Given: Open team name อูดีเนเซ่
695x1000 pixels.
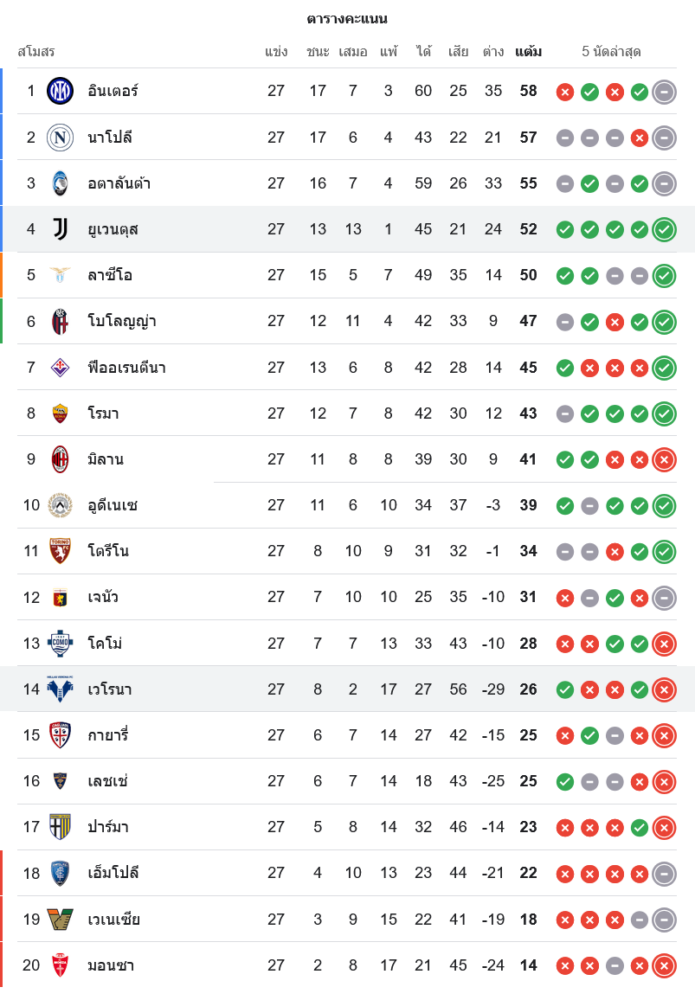Looking at the screenshot, I should [112, 505].
